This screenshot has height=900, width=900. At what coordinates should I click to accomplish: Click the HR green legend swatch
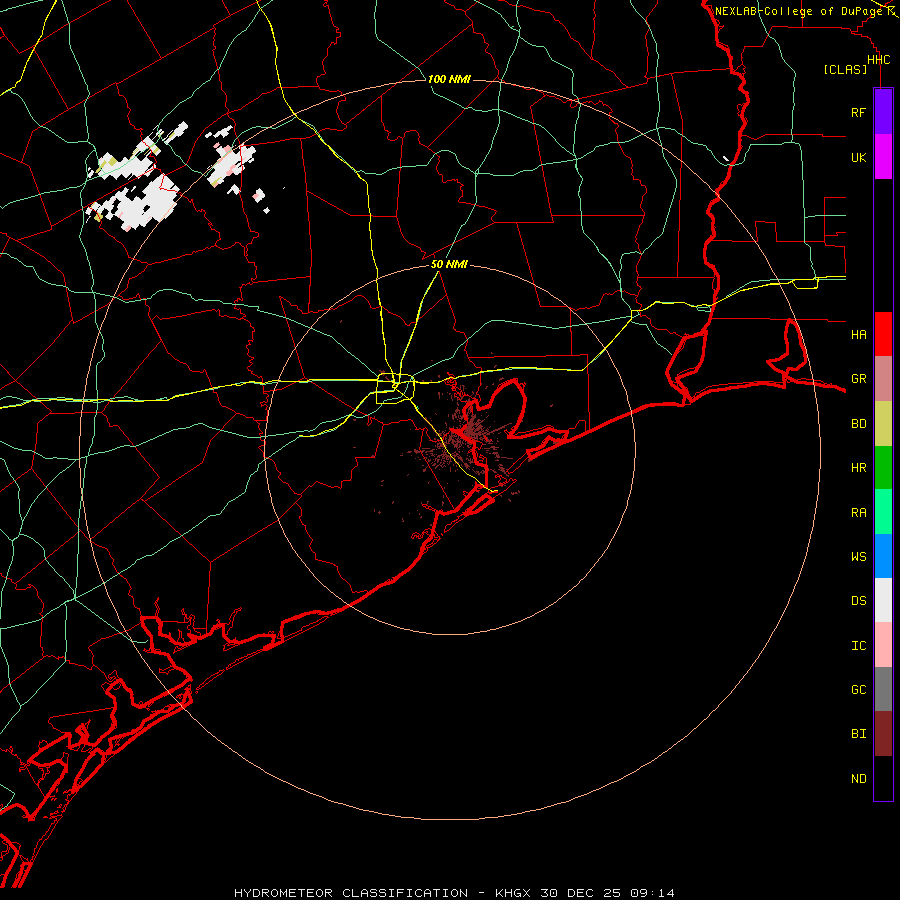[883, 468]
